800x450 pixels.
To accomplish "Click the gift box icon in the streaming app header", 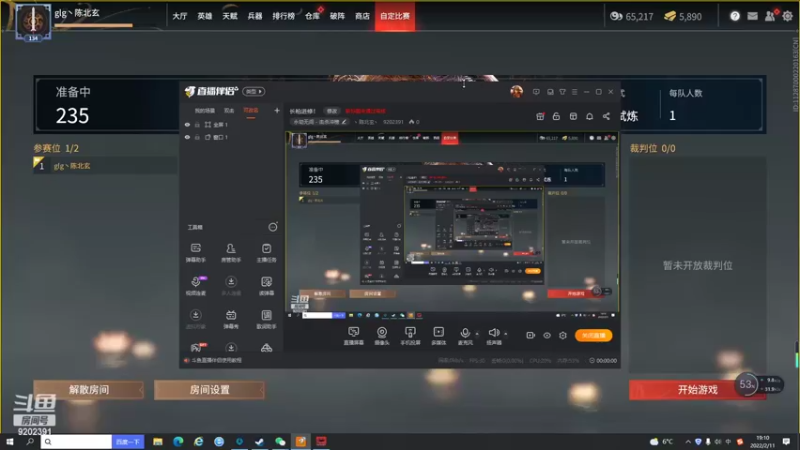I will pos(540,116).
